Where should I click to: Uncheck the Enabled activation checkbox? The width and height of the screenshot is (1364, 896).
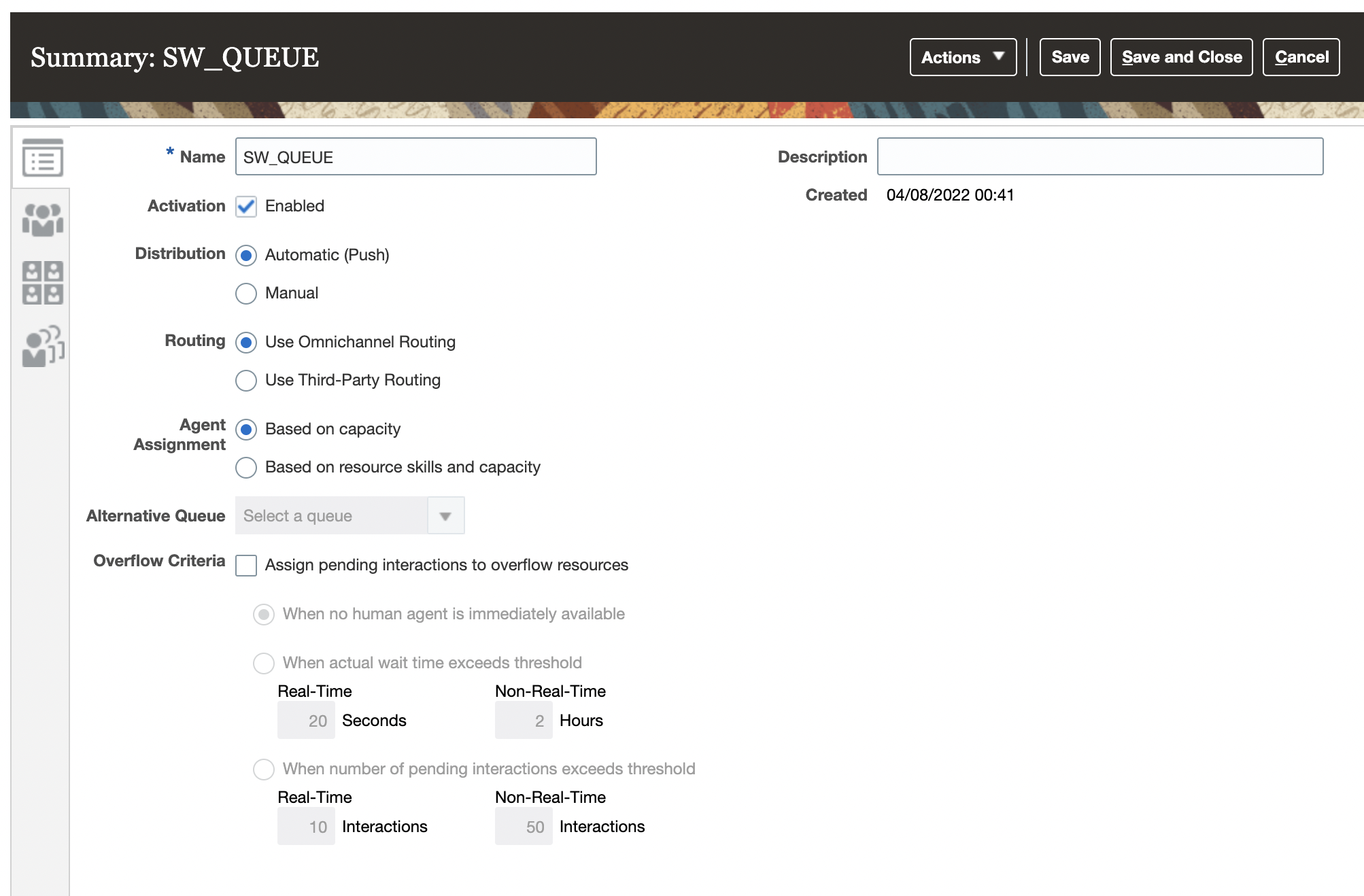(246, 207)
